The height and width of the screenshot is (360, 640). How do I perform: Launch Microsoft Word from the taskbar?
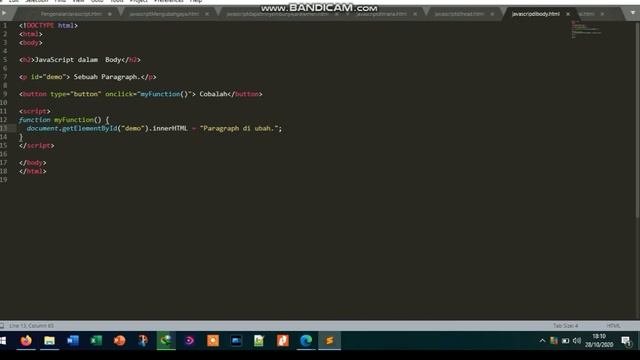click(73, 340)
